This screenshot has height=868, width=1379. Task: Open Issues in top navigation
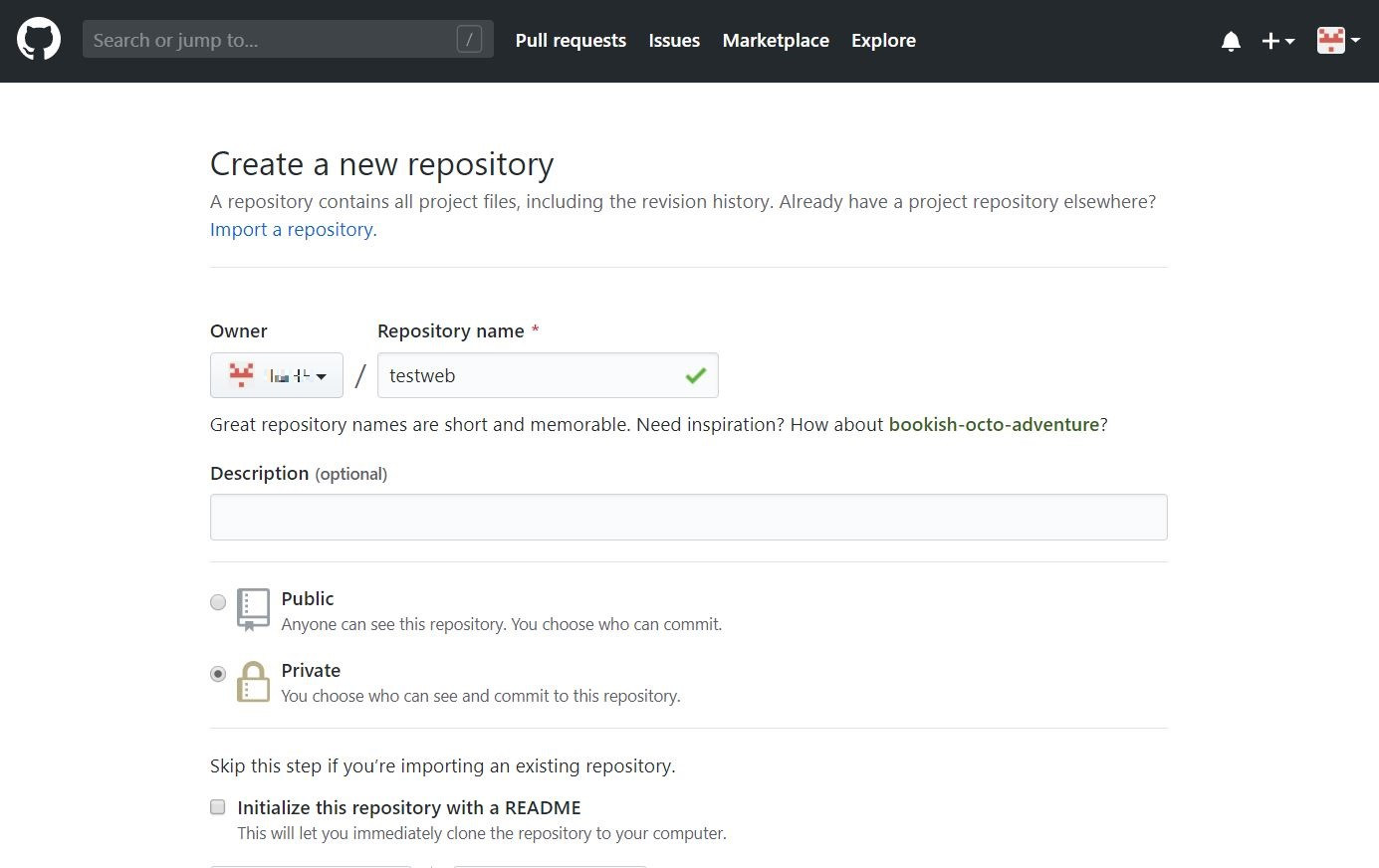click(x=674, y=41)
